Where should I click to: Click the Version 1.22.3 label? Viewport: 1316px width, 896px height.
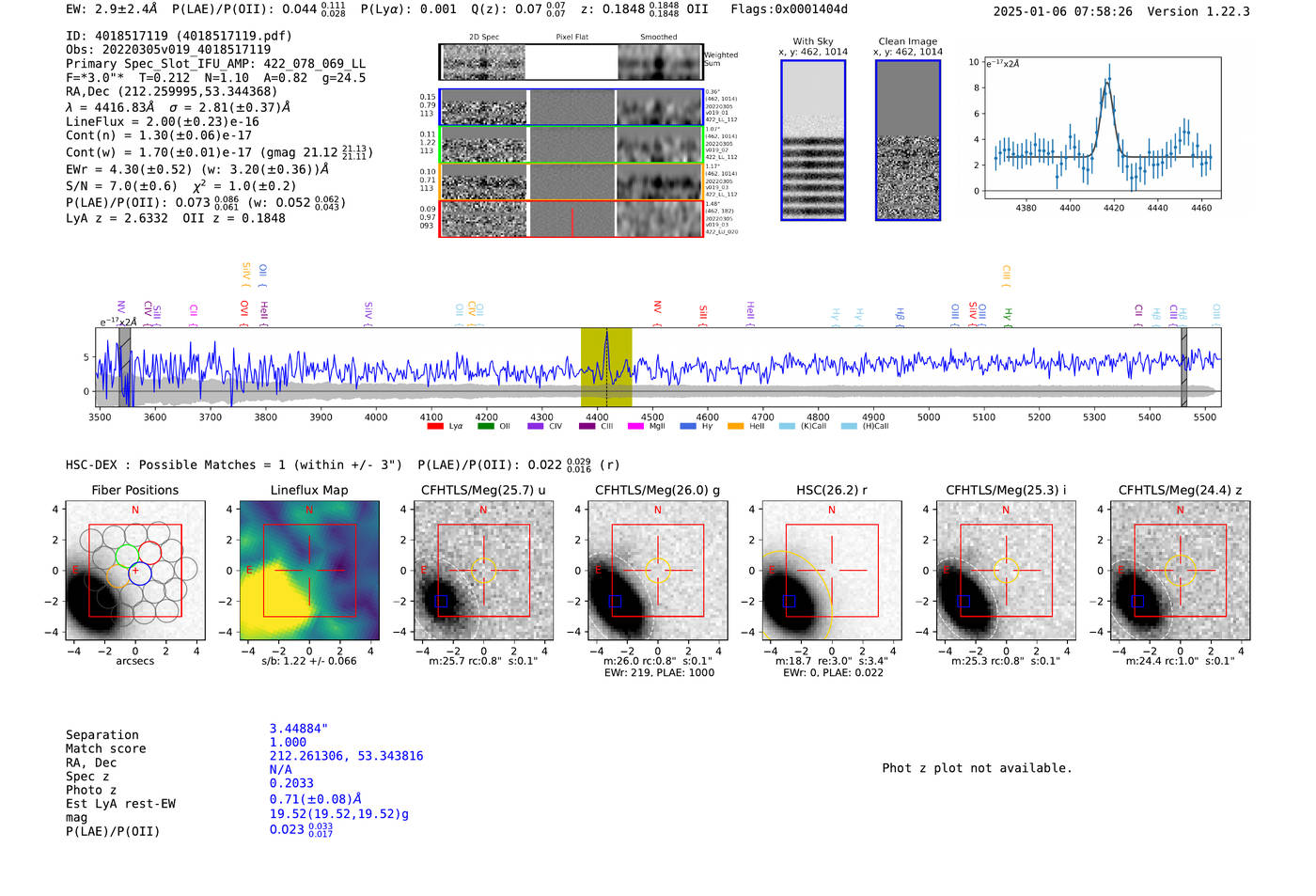tap(1199, 12)
